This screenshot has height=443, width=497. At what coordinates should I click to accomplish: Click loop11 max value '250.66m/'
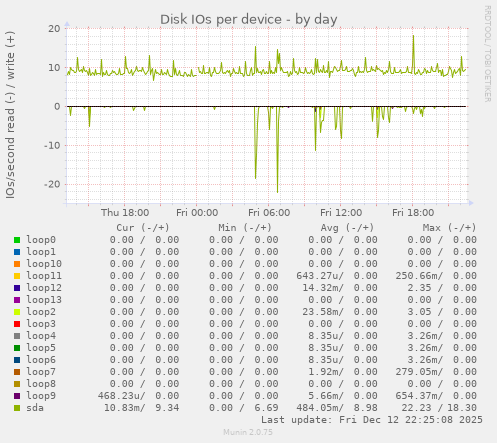tap(419, 276)
